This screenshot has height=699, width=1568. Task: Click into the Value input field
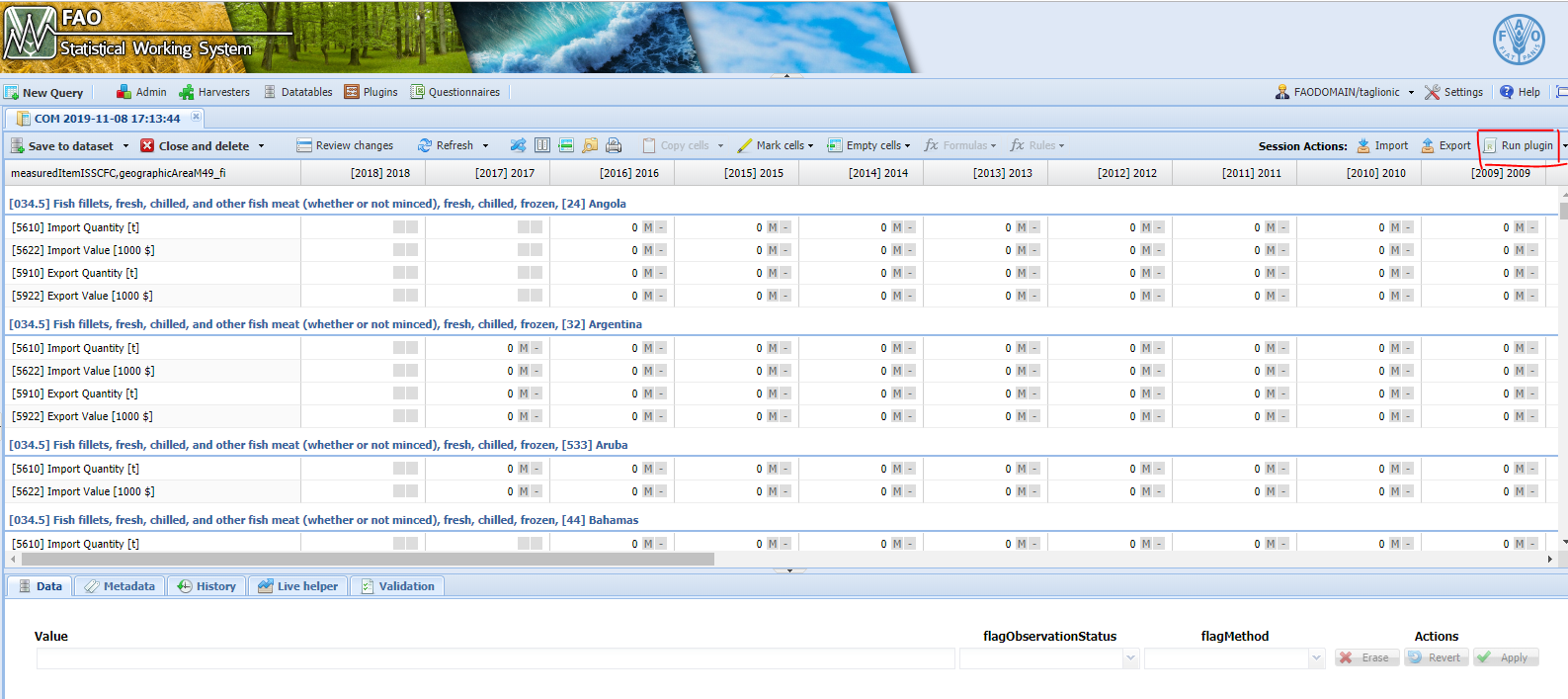pos(495,658)
